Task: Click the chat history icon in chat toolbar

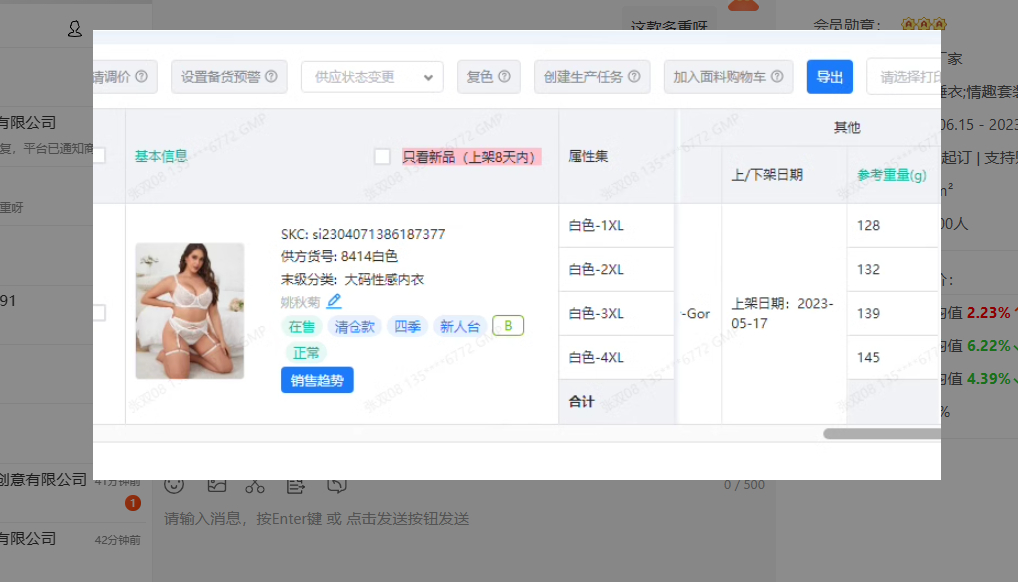Action: [x=337, y=485]
